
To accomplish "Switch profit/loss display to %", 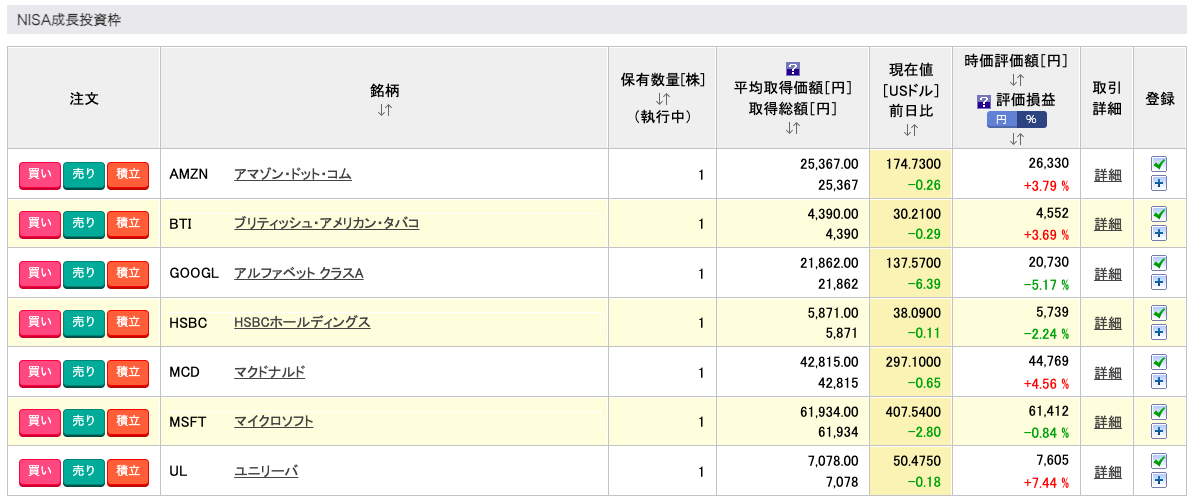I will click(1031, 120).
